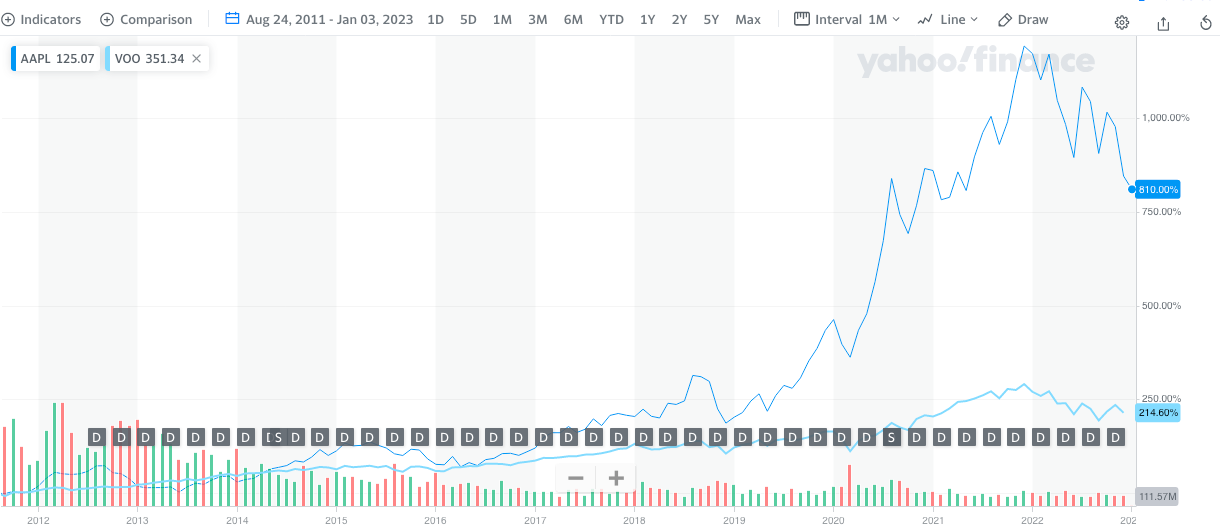Click the plus icon beside Indicators
Viewport: 1220px width, 530px height.
tap(8, 19)
